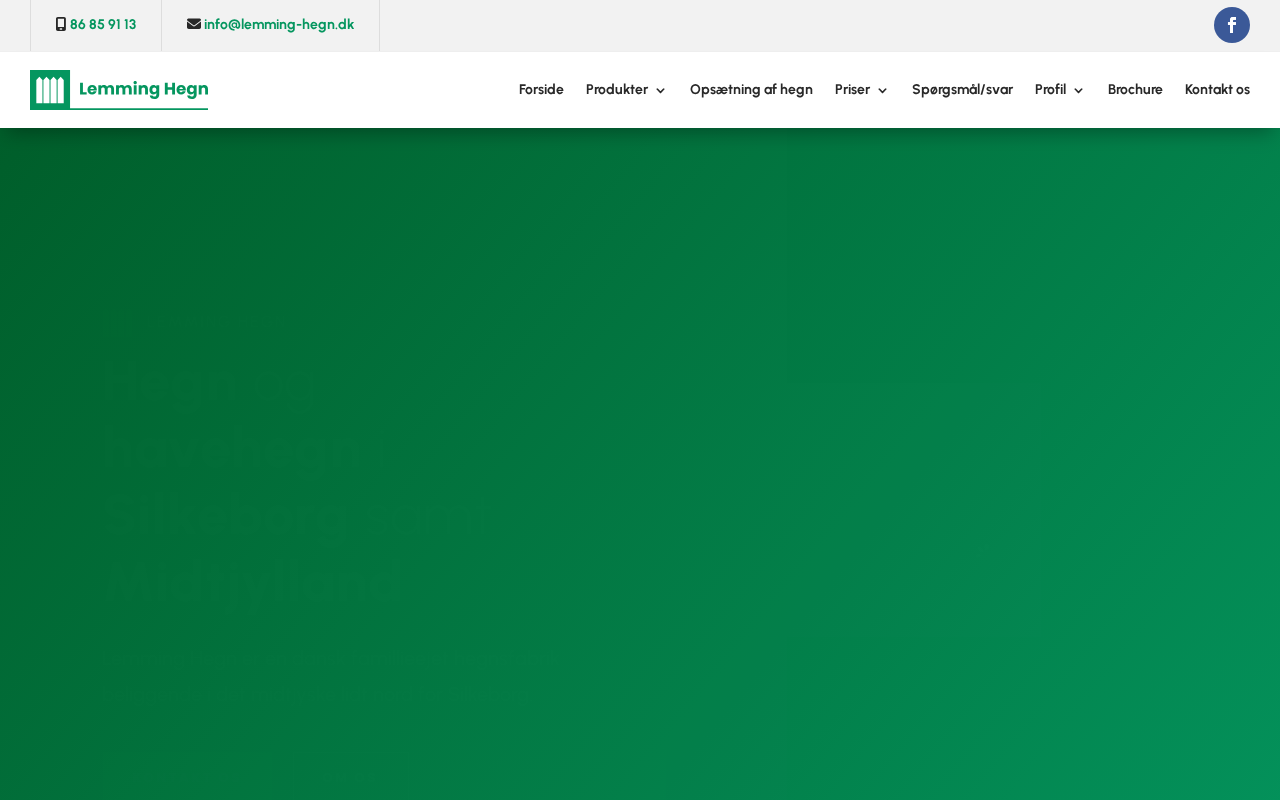Open the Profil menu item
Viewport: 1280px width, 800px height.
coord(1050,90)
